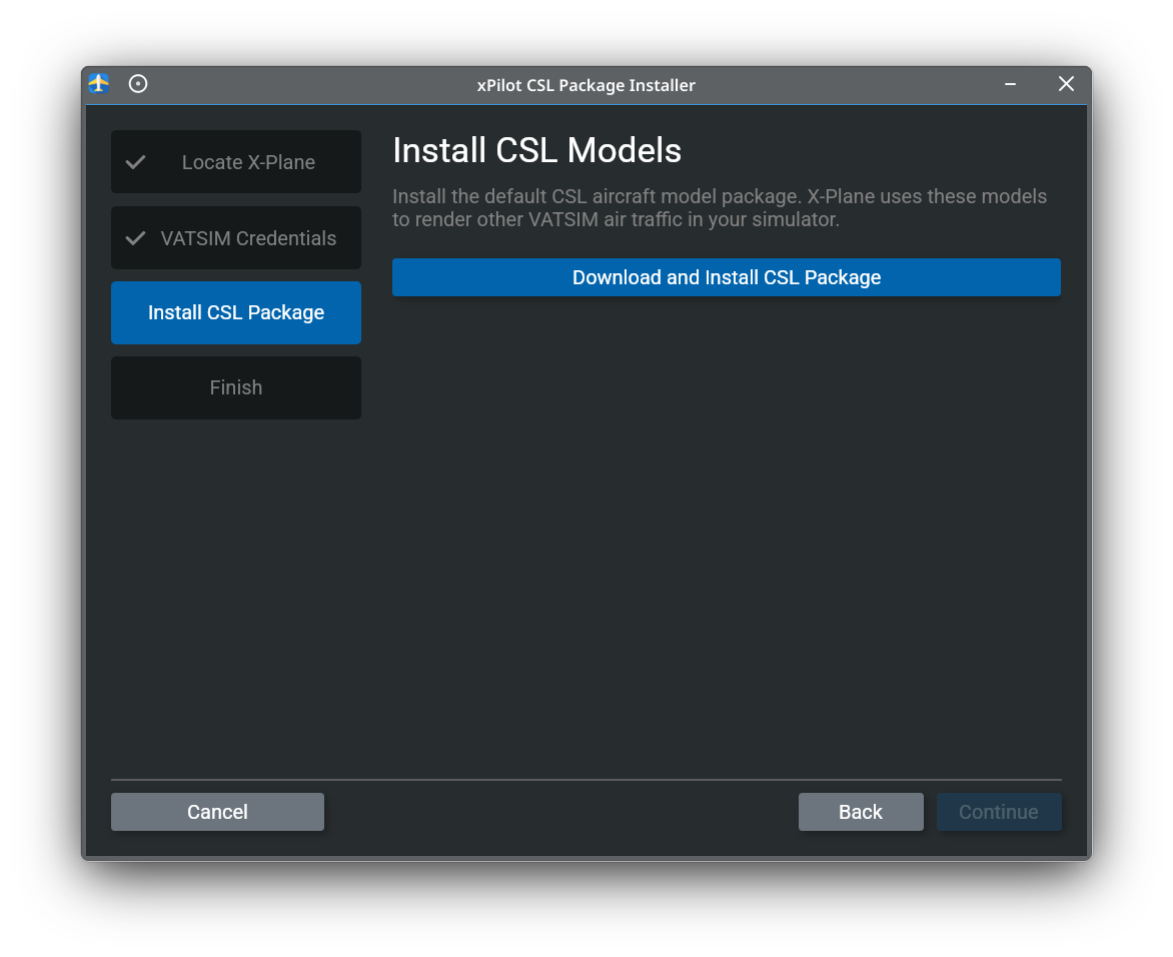Click the checkmark beside VATSIM Credentials
This screenshot has width=1173, height=957.
coord(135,238)
